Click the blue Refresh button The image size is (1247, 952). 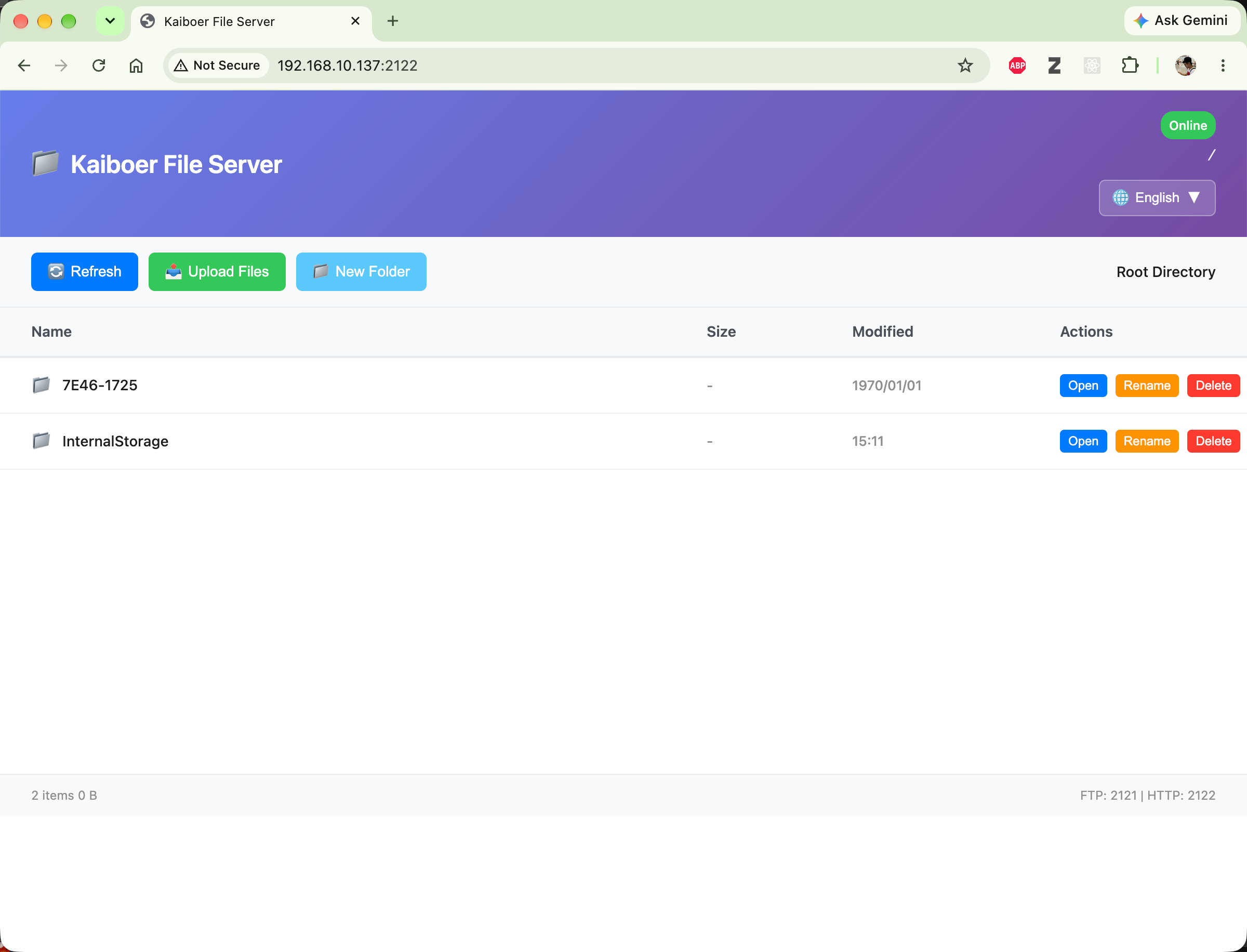(84, 272)
